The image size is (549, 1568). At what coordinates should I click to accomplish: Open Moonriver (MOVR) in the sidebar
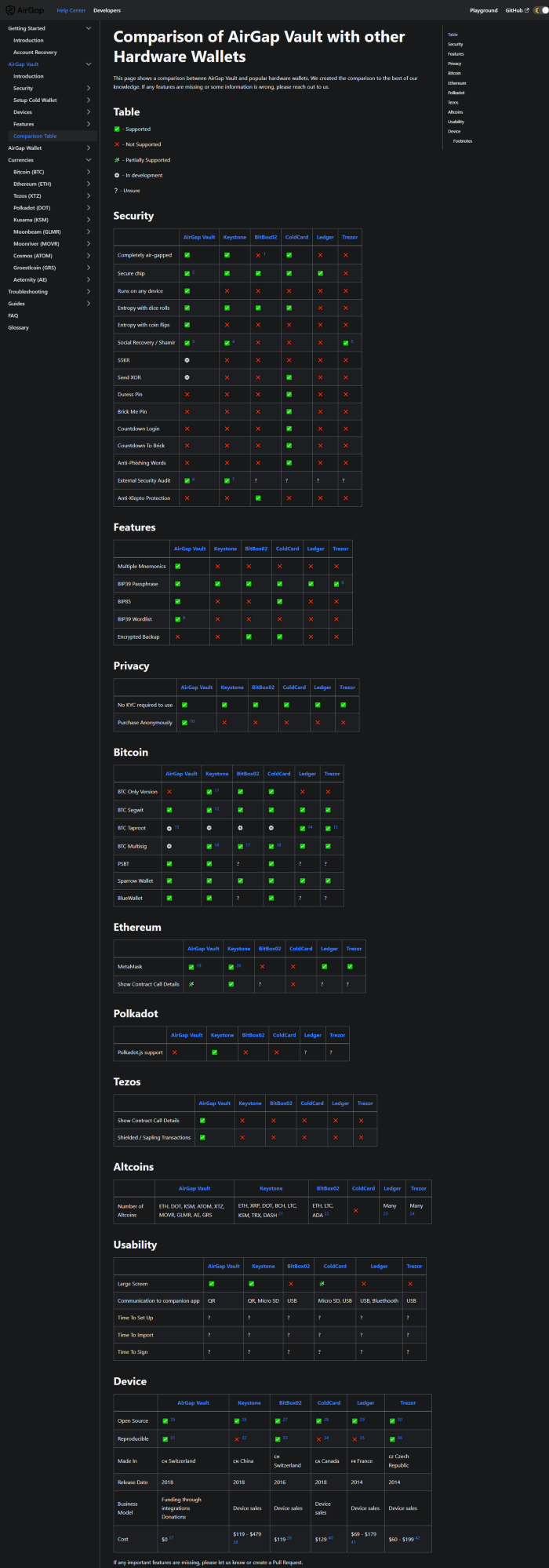pos(38,244)
